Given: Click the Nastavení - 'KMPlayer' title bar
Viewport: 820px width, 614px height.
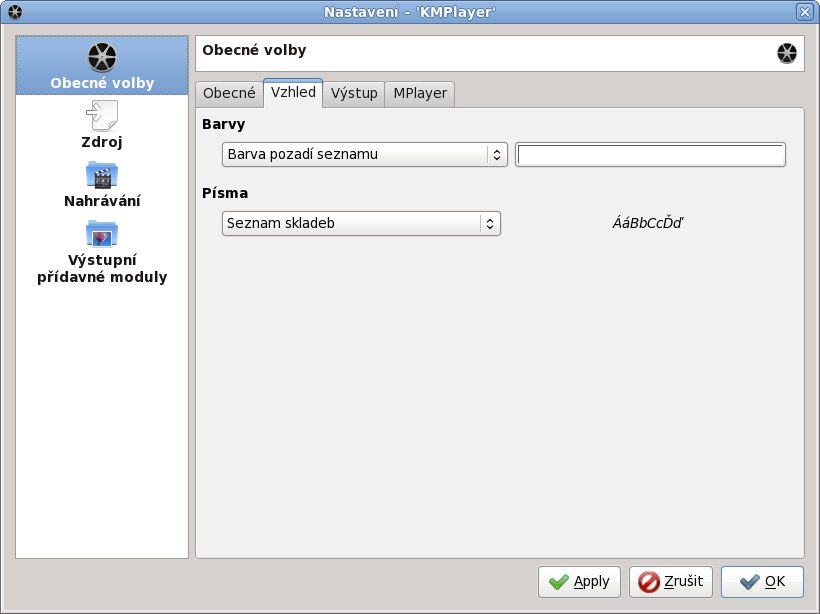Looking at the screenshot, I should (410, 12).
